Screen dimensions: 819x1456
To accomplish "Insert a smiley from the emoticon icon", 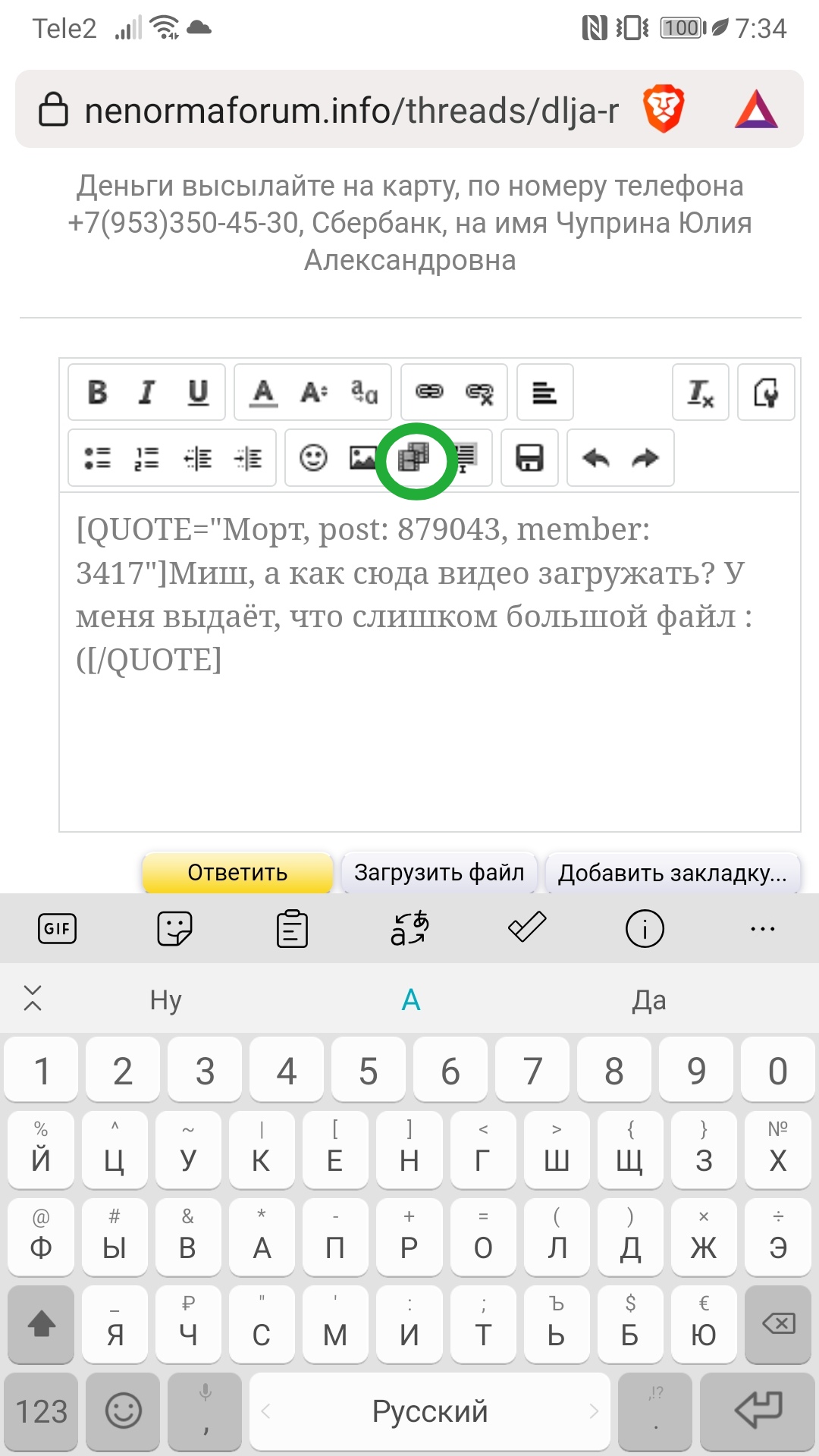I will tap(313, 458).
